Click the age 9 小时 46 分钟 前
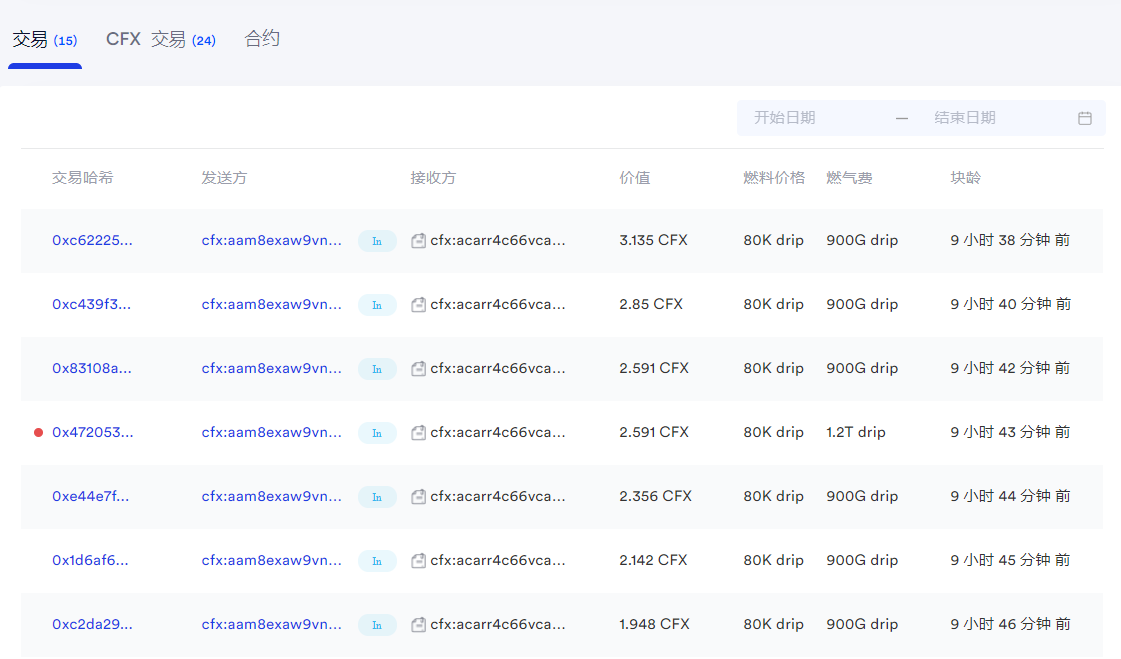Image resolution: width=1121 pixels, height=659 pixels. (1010, 624)
